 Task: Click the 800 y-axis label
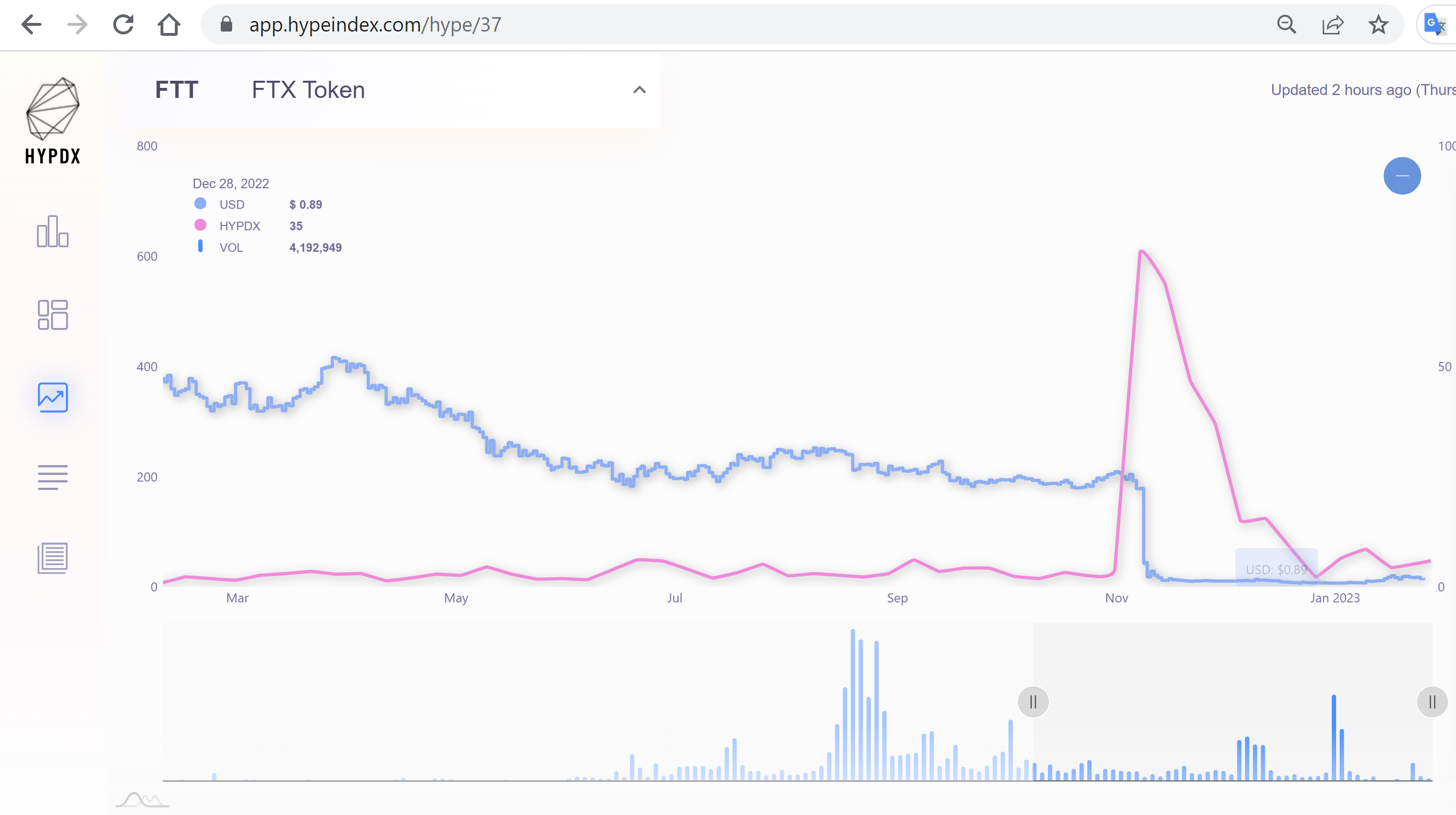[147, 146]
